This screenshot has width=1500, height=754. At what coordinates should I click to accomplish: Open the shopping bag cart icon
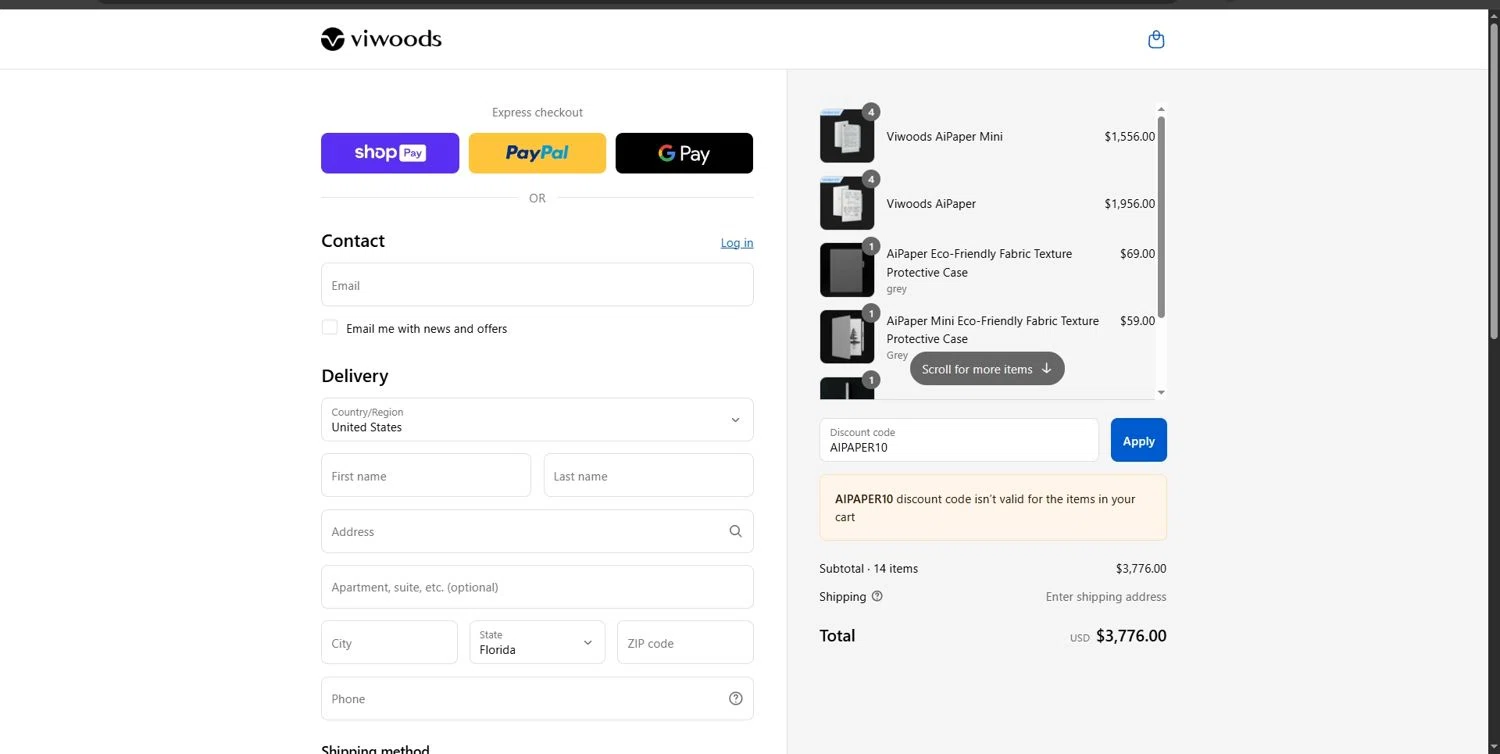(1156, 40)
